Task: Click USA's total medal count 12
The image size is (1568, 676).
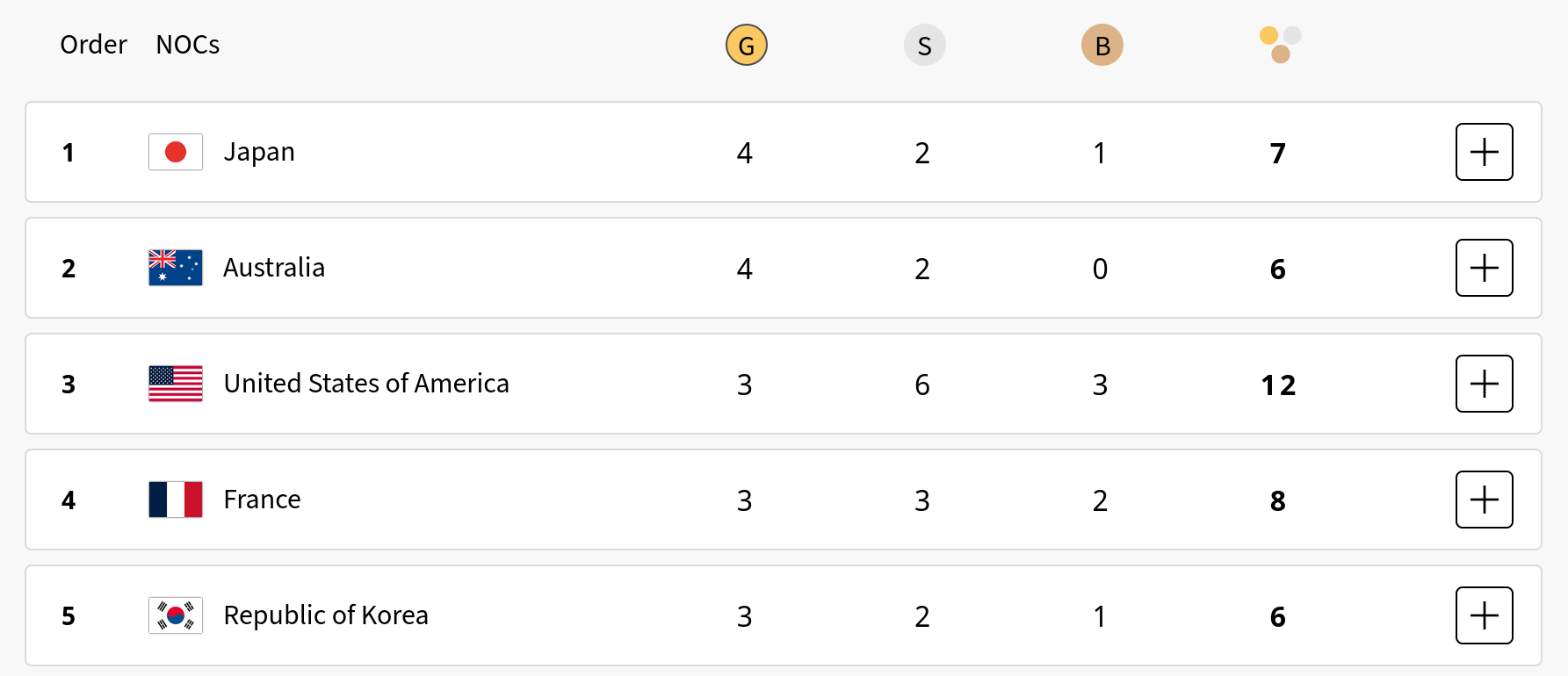Action: 1278,385
